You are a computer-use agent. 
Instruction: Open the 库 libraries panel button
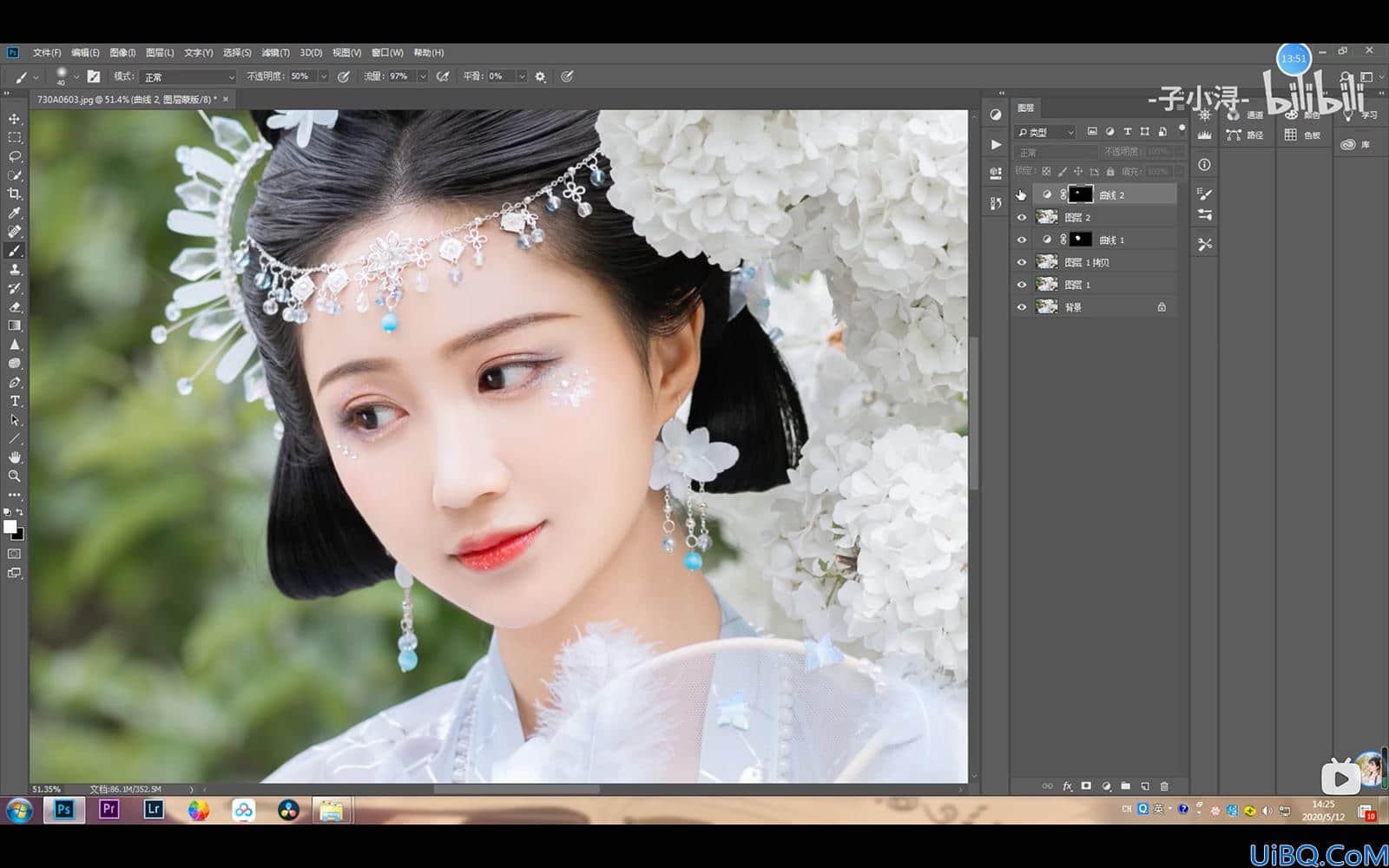coord(1356,145)
